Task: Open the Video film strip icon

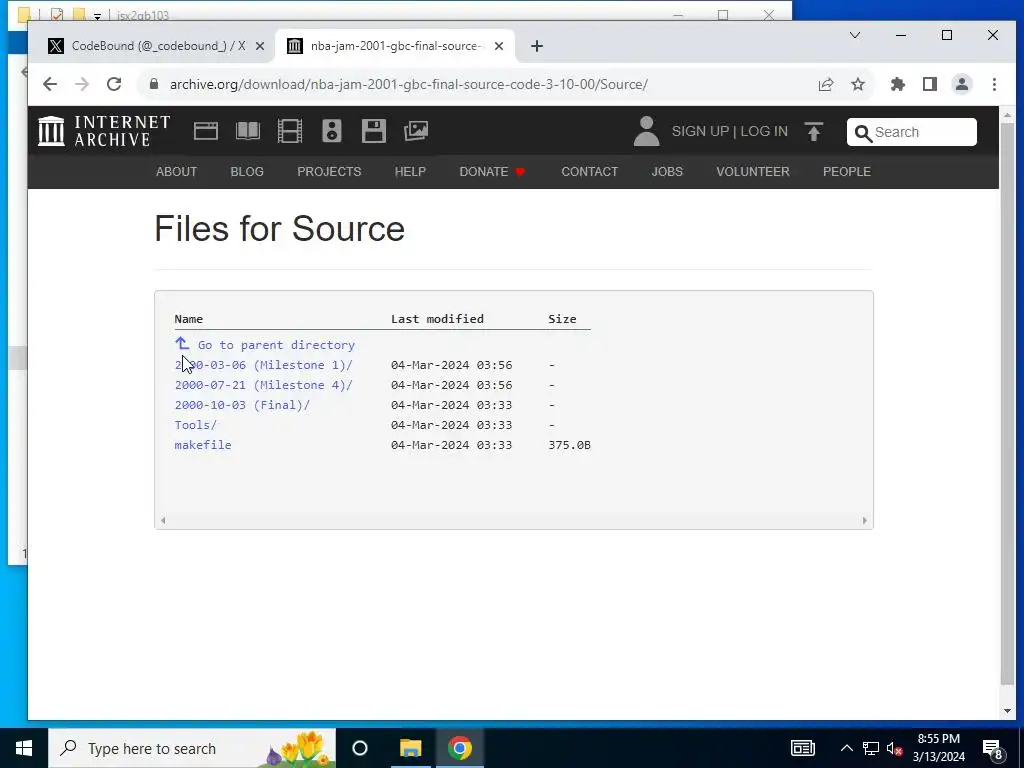Action: click(289, 131)
